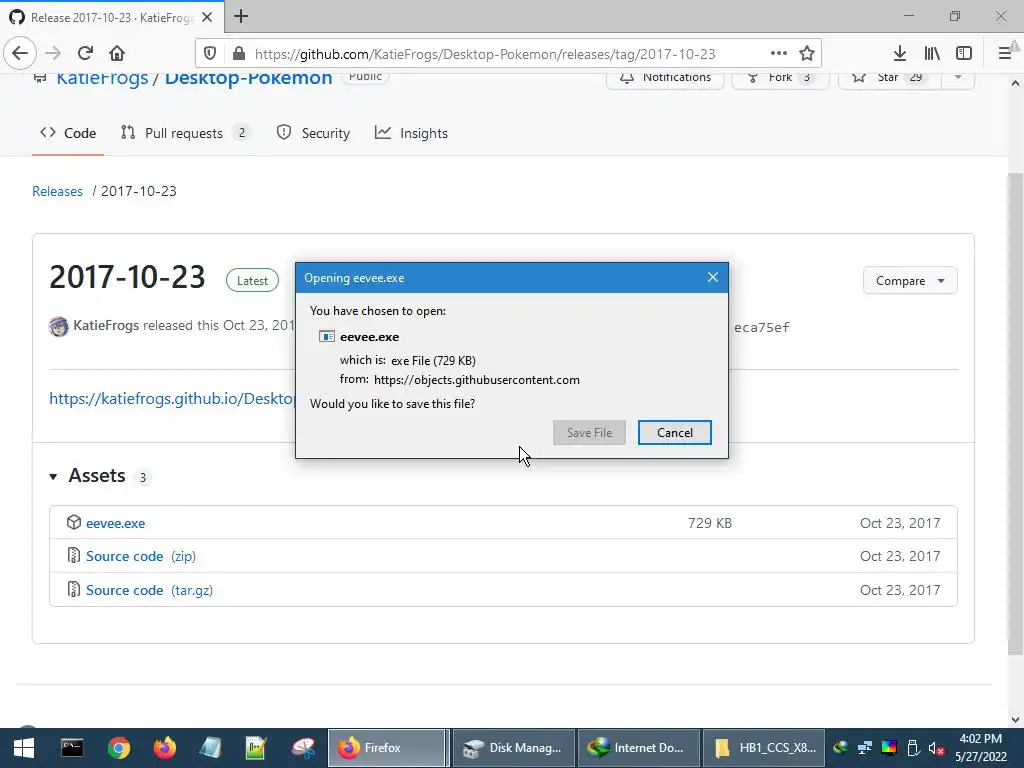Click the forward arrow button
Image resolution: width=1024 pixels, height=768 pixels.
point(53,54)
